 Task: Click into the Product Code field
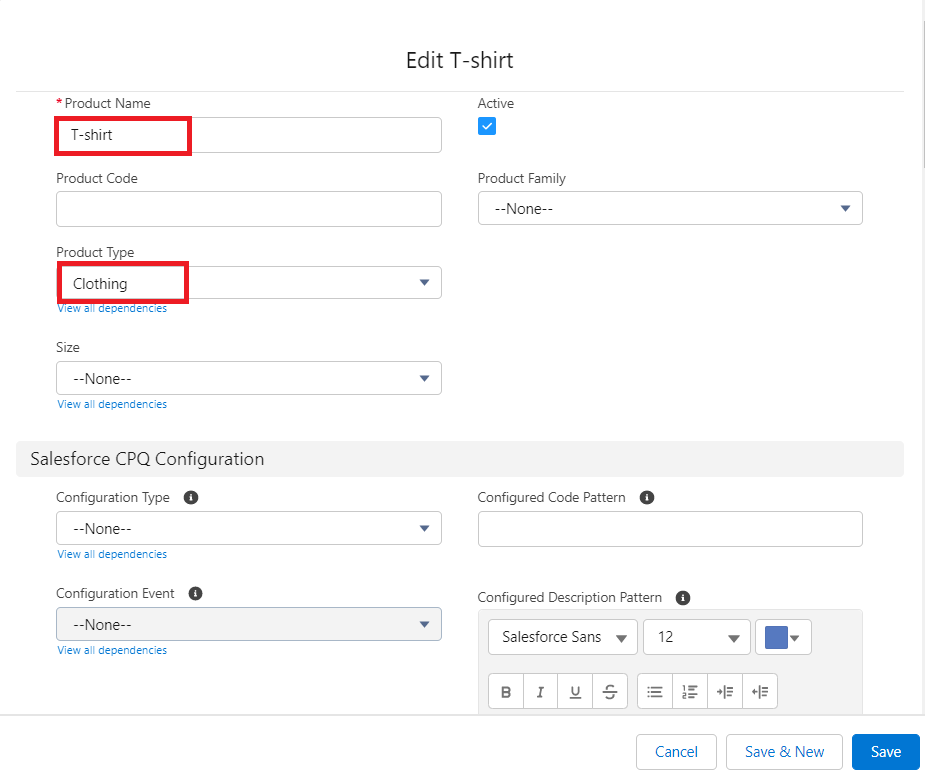248,209
